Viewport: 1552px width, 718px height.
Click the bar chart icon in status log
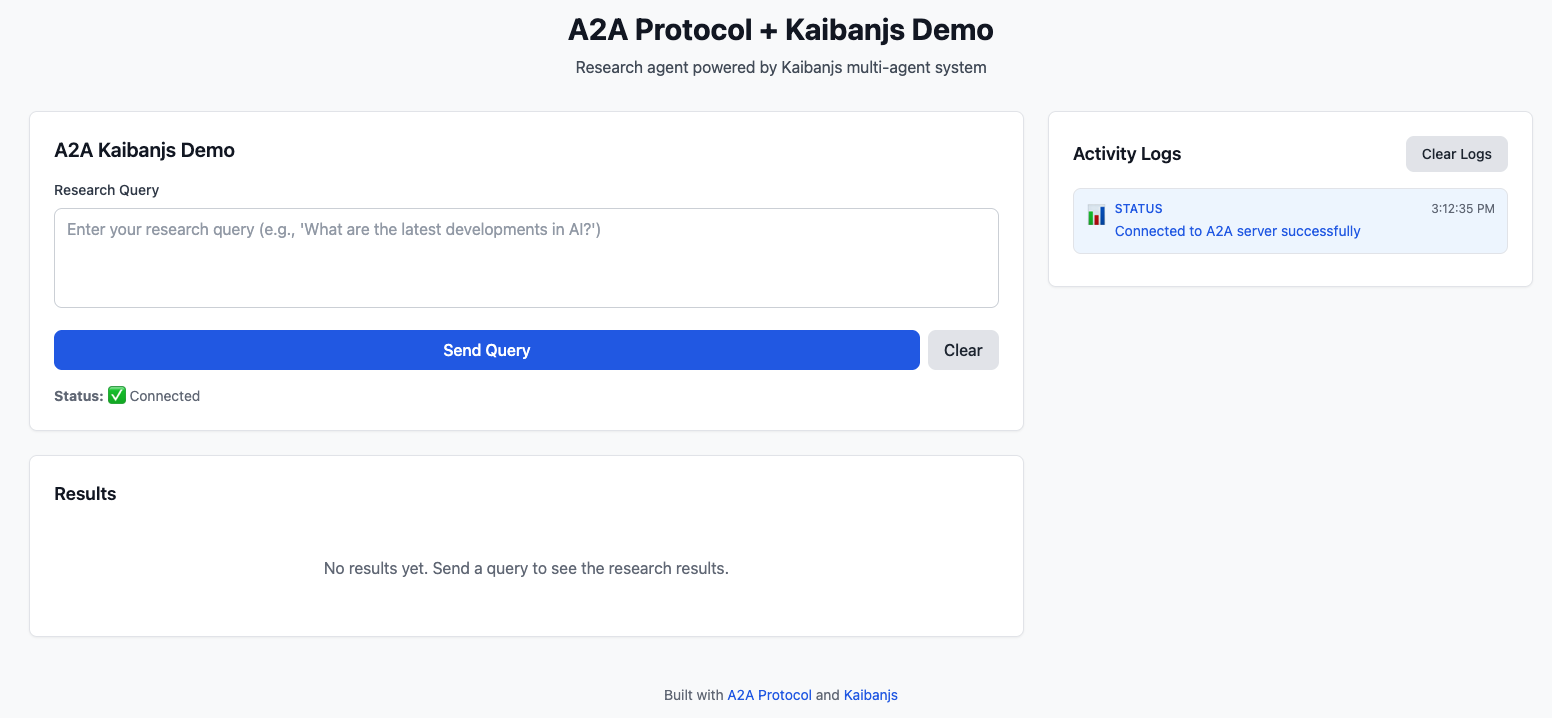(1096, 215)
